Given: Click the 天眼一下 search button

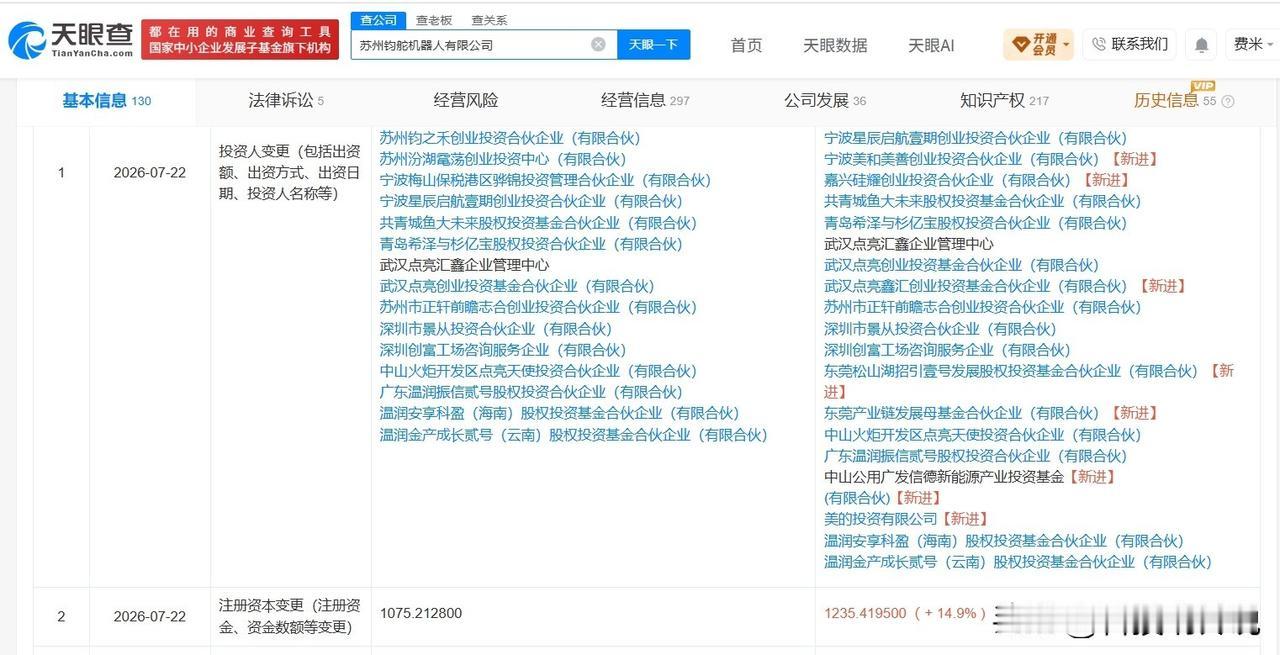Looking at the screenshot, I should click(x=653, y=44).
